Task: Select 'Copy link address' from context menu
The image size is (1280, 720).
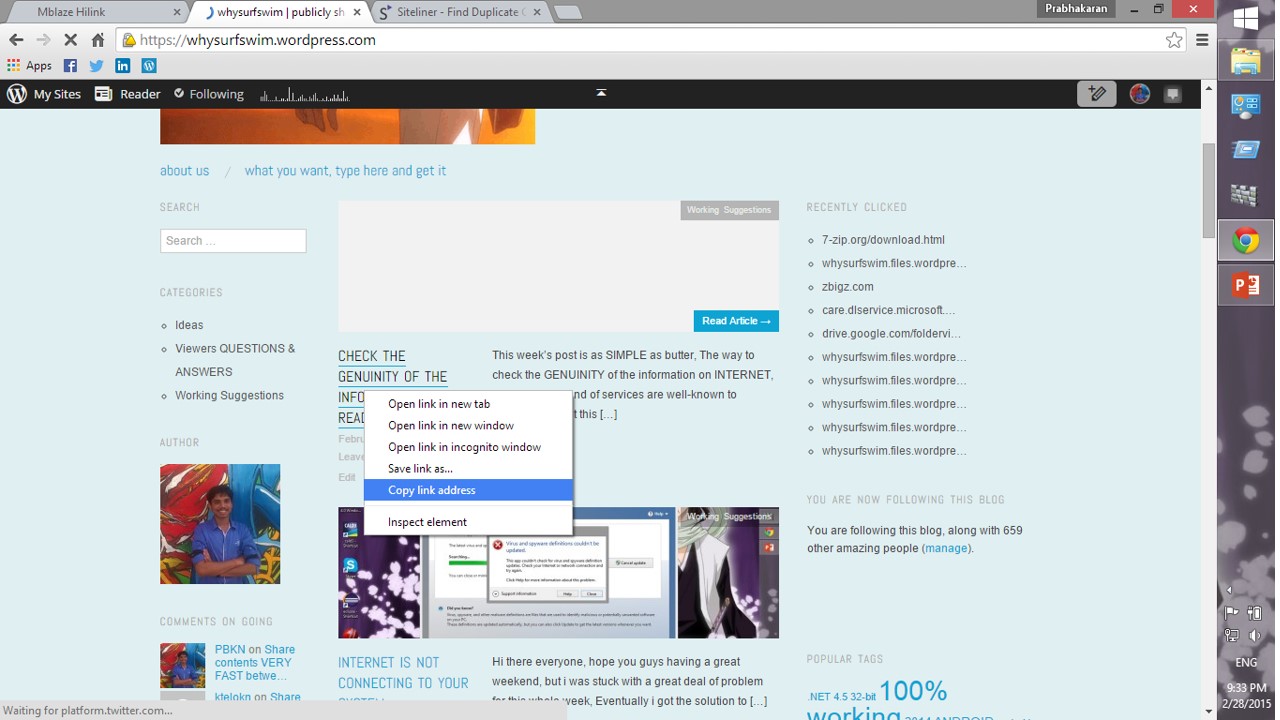Action: 432,490
